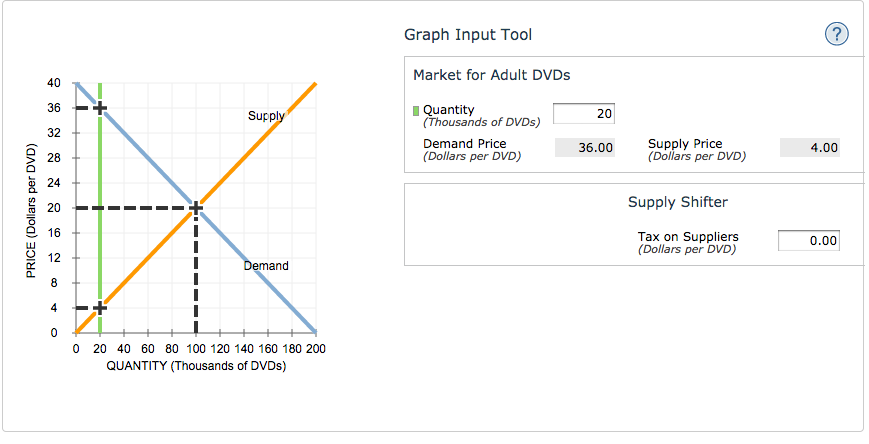Click the 100 tick on quantity axis

tap(196, 349)
